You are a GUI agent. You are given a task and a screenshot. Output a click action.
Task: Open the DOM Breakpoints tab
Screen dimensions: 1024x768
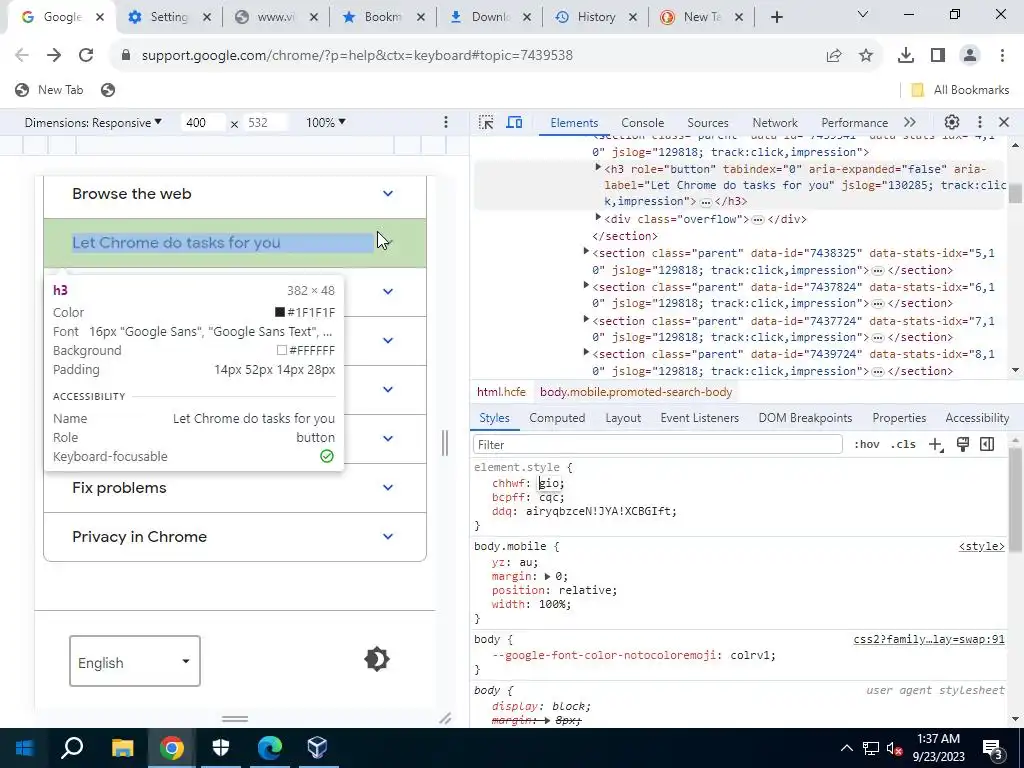805,418
